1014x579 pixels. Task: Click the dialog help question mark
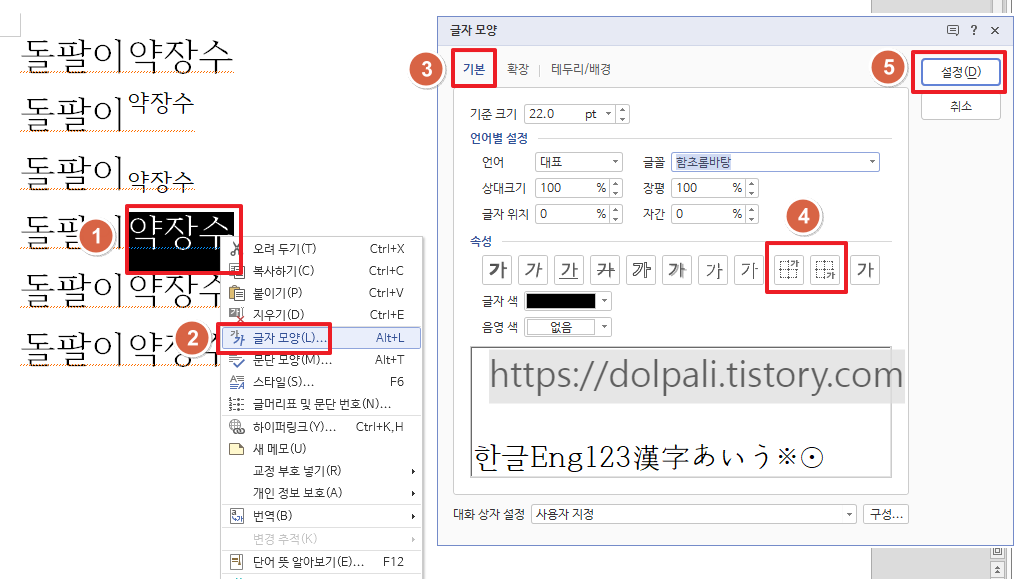[x=974, y=30]
